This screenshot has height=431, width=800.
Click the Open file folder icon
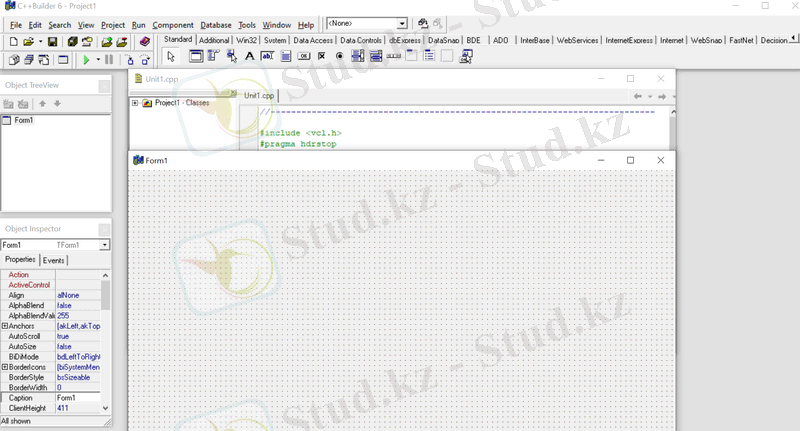pyautogui.click(x=29, y=42)
